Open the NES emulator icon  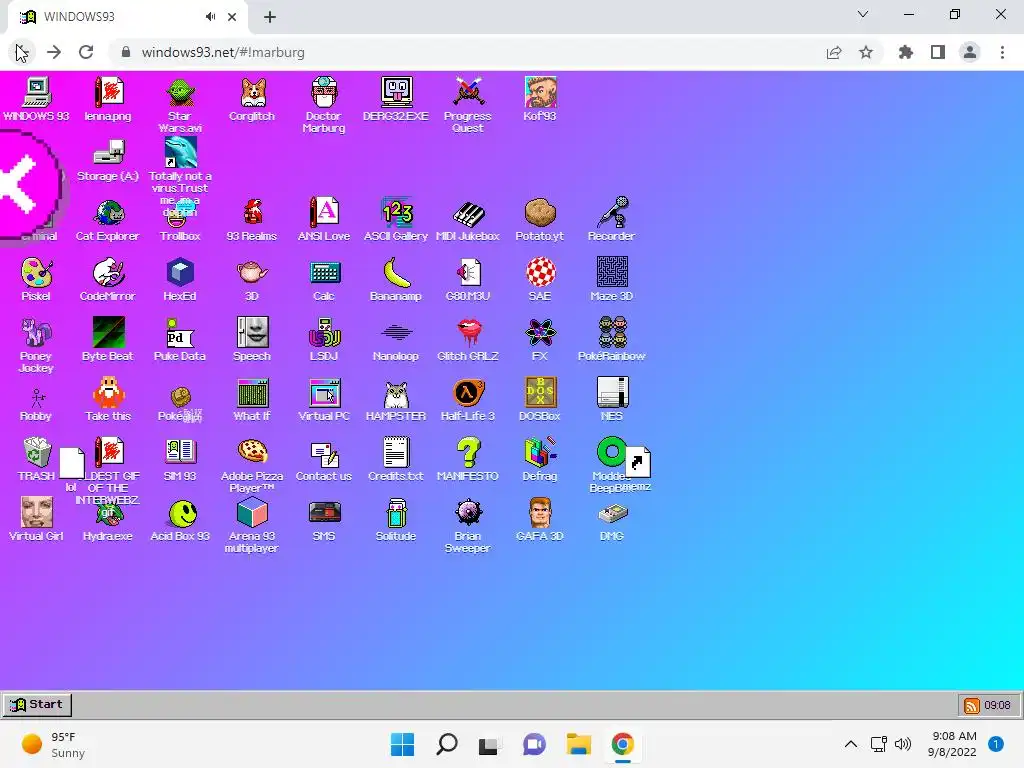611,393
